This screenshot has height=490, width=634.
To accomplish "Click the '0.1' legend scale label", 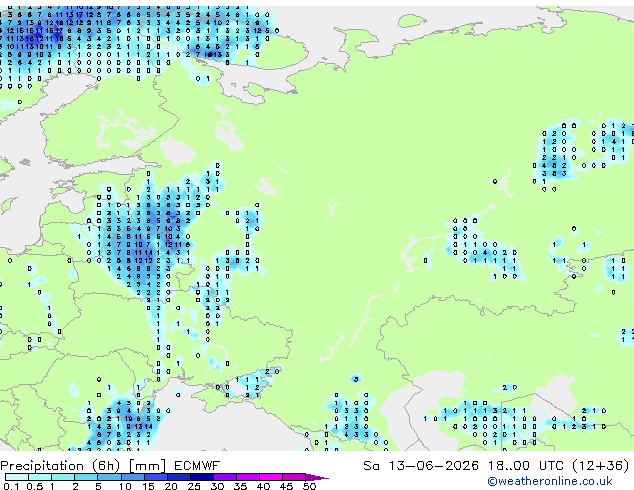I will pos(11,486).
